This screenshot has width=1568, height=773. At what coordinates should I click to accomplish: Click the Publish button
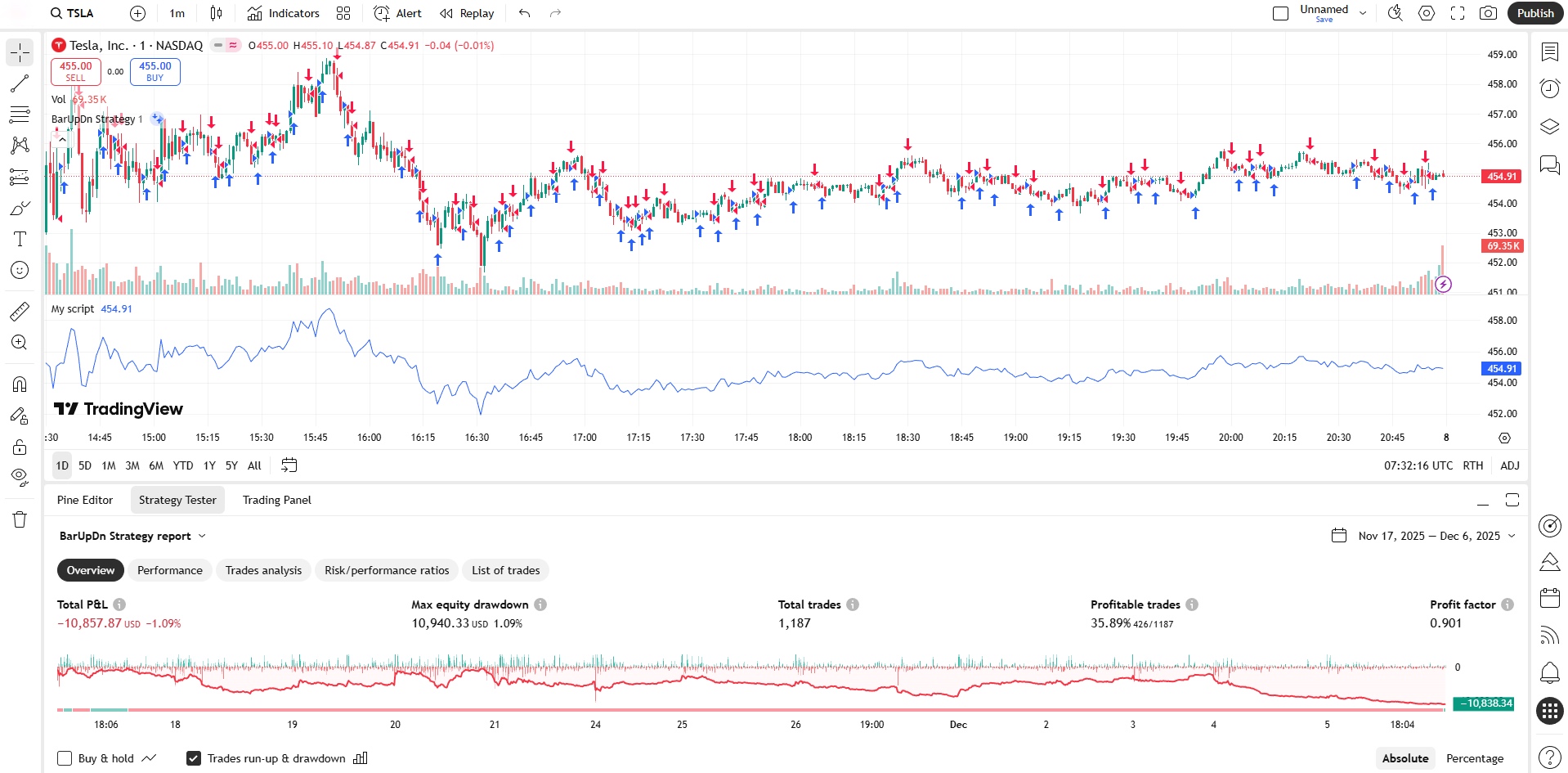pyautogui.click(x=1534, y=13)
